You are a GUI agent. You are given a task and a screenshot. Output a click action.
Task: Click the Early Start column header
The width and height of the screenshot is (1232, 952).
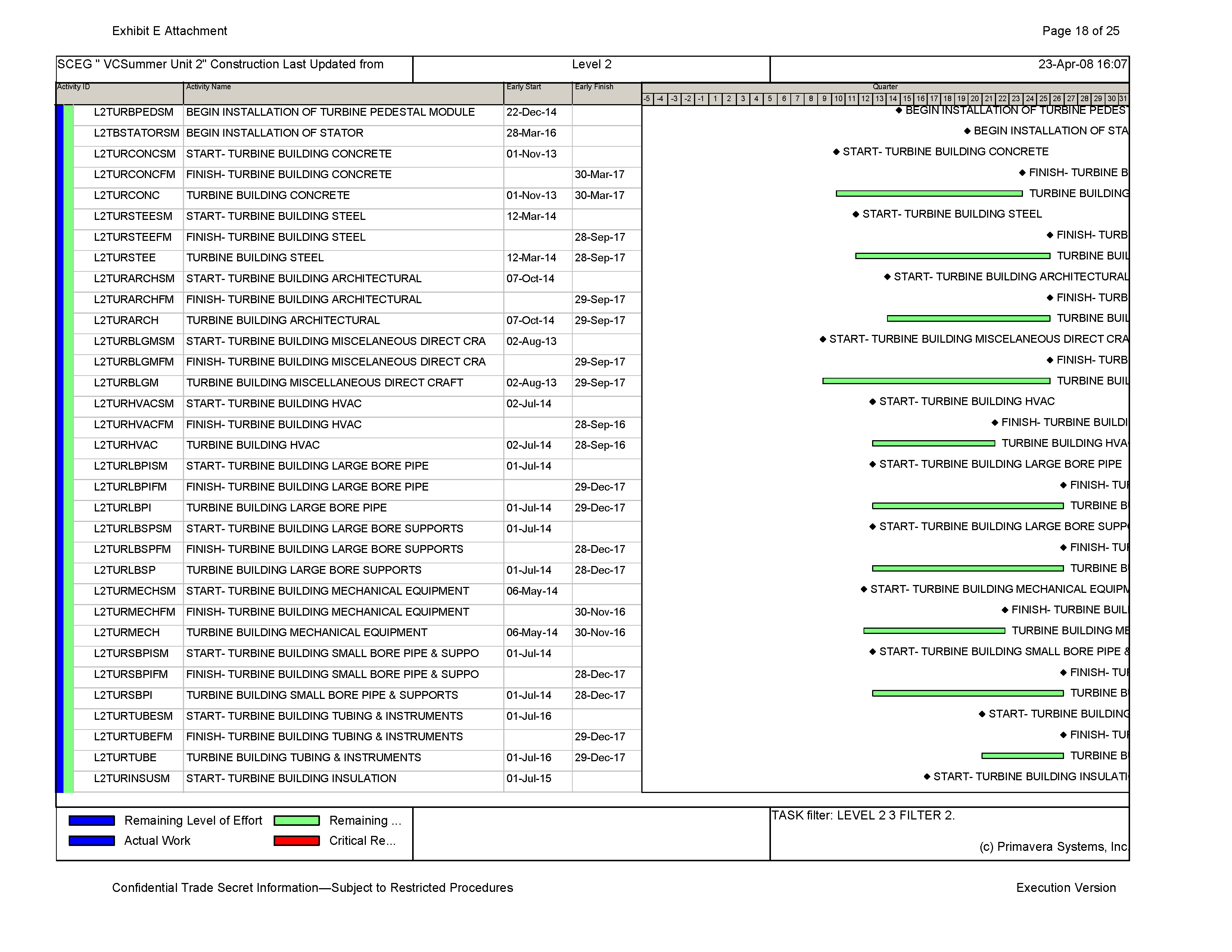click(x=538, y=93)
